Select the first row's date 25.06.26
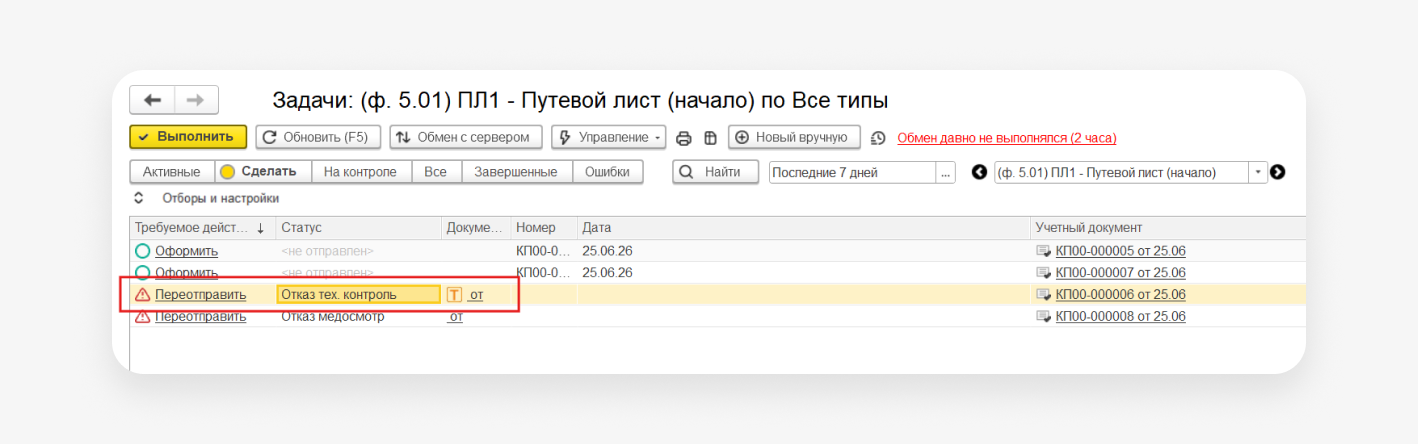 click(607, 251)
